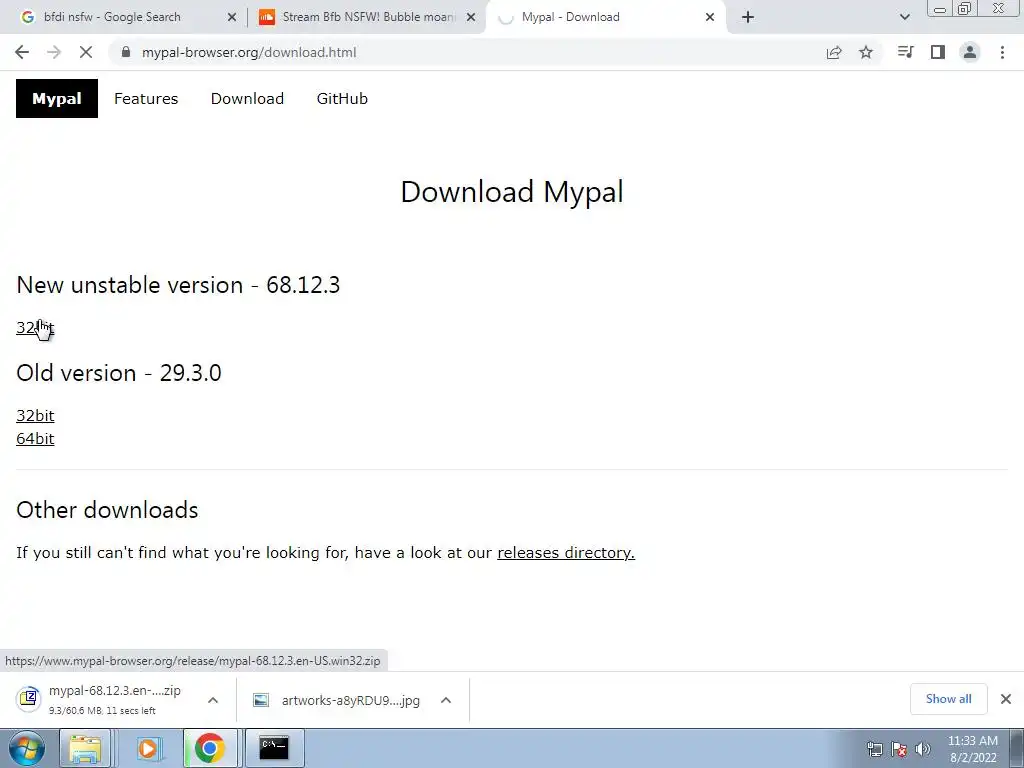
Task: Open the taskbar clock showing 11:33 AM
Action: point(972,749)
